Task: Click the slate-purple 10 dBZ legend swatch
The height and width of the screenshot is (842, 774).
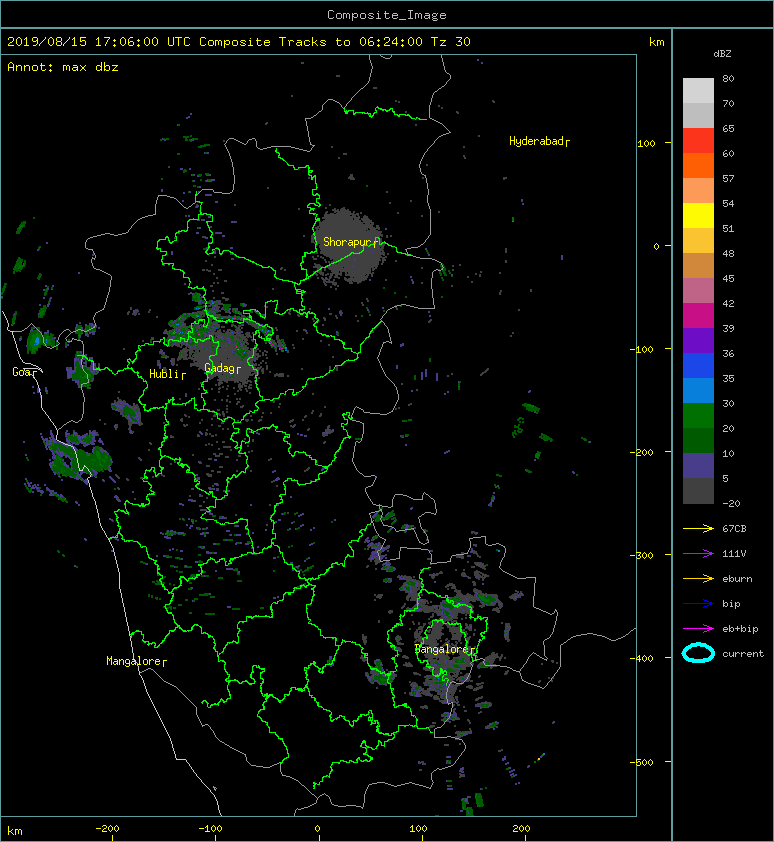Action: point(698,465)
